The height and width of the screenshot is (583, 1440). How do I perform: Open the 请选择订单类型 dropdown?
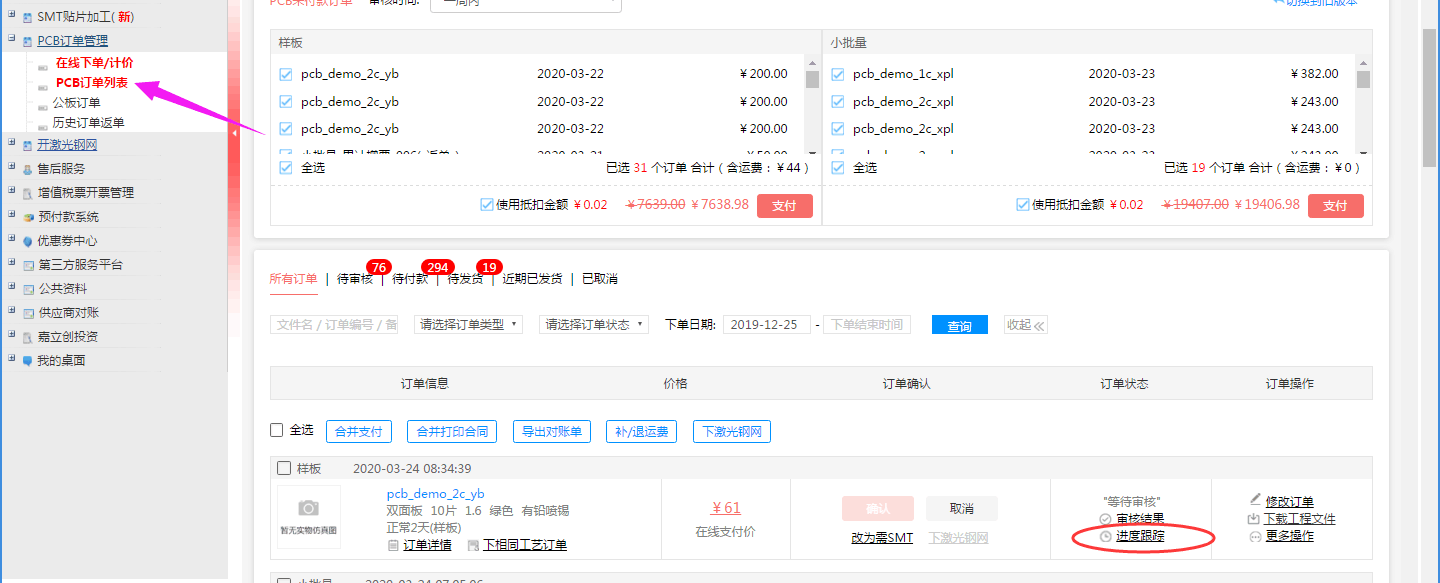coord(468,325)
